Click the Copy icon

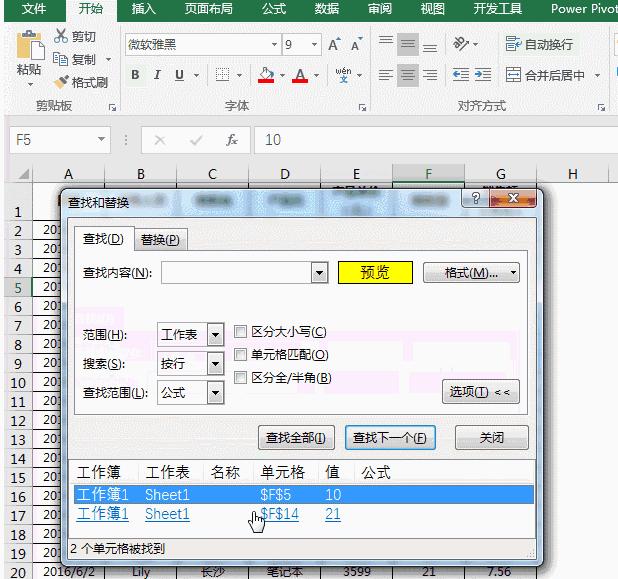point(60,59)
